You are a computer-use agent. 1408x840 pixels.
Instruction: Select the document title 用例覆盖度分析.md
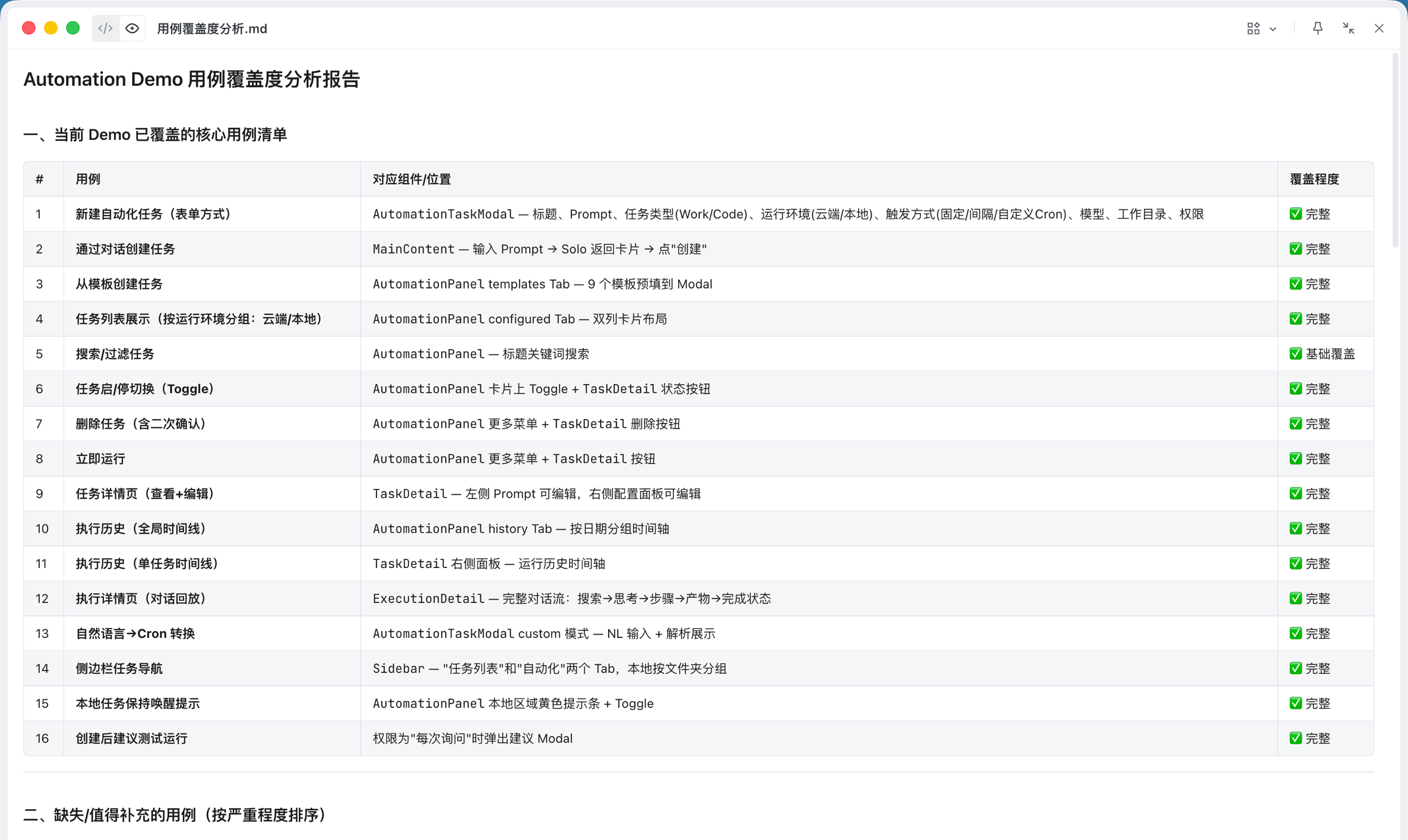pos(212,28)
